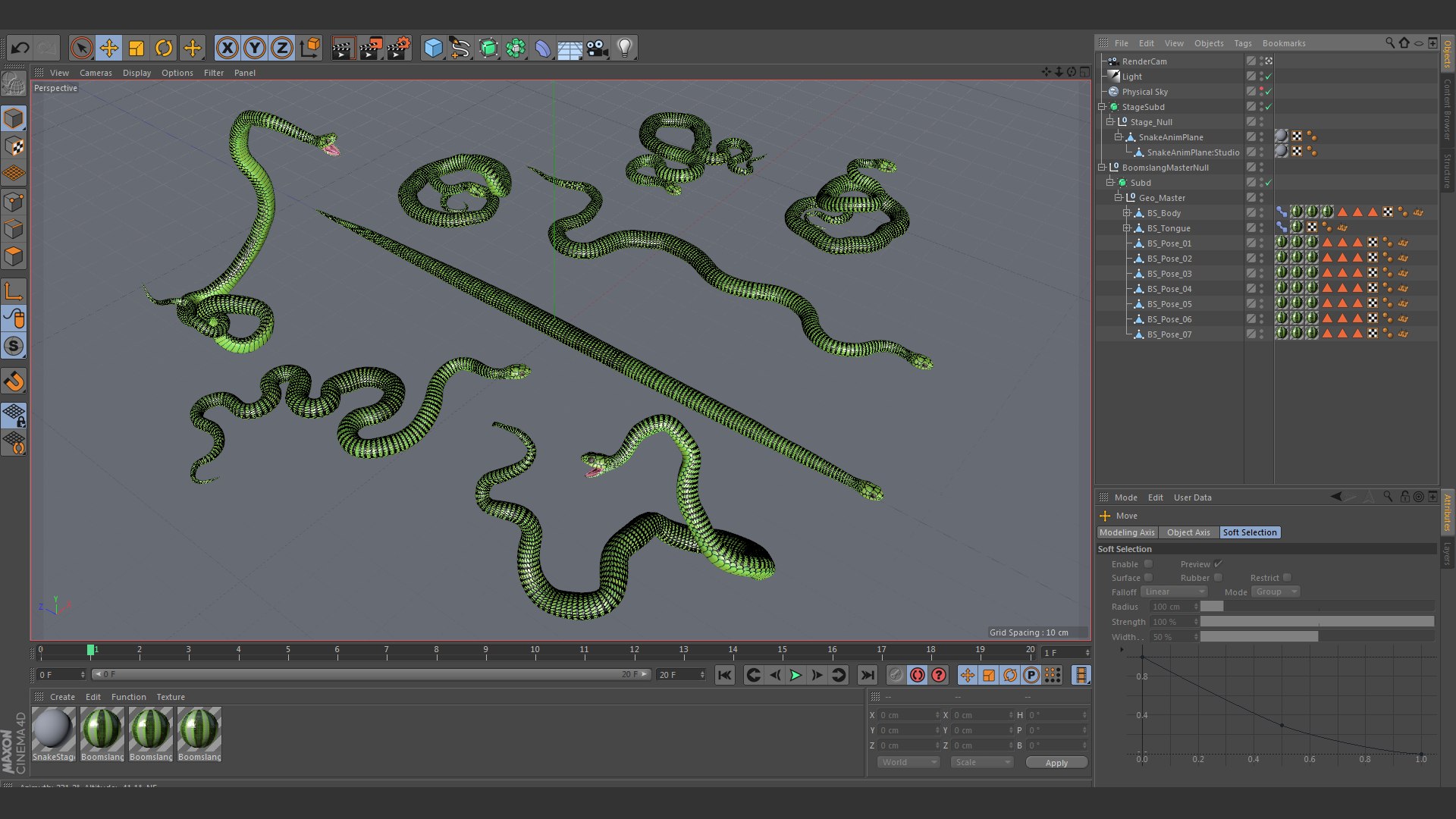Click the Render View clapperboard icon

(343, 49)
